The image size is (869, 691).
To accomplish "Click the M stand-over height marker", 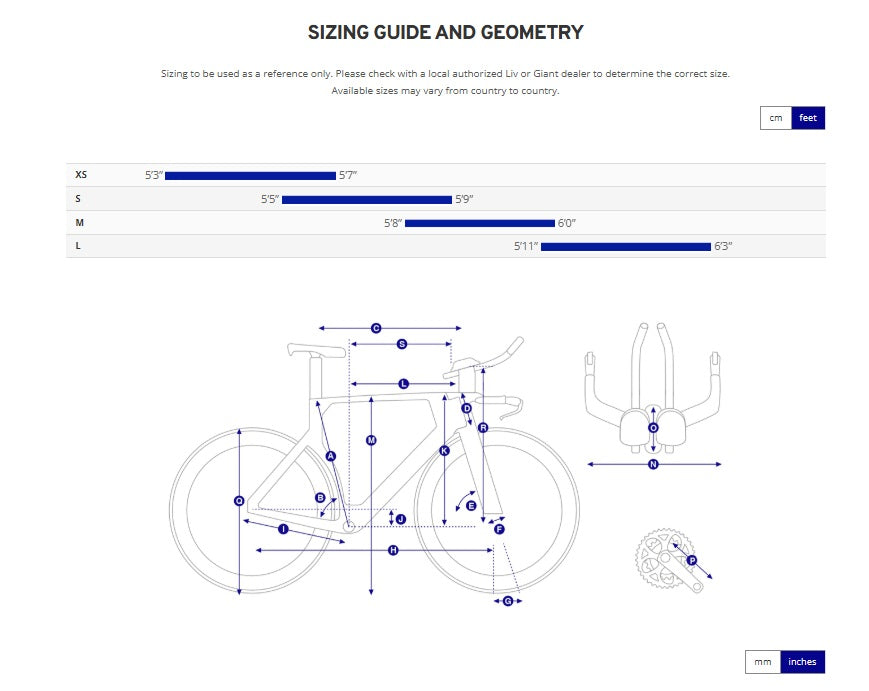I will pos(371,440).
